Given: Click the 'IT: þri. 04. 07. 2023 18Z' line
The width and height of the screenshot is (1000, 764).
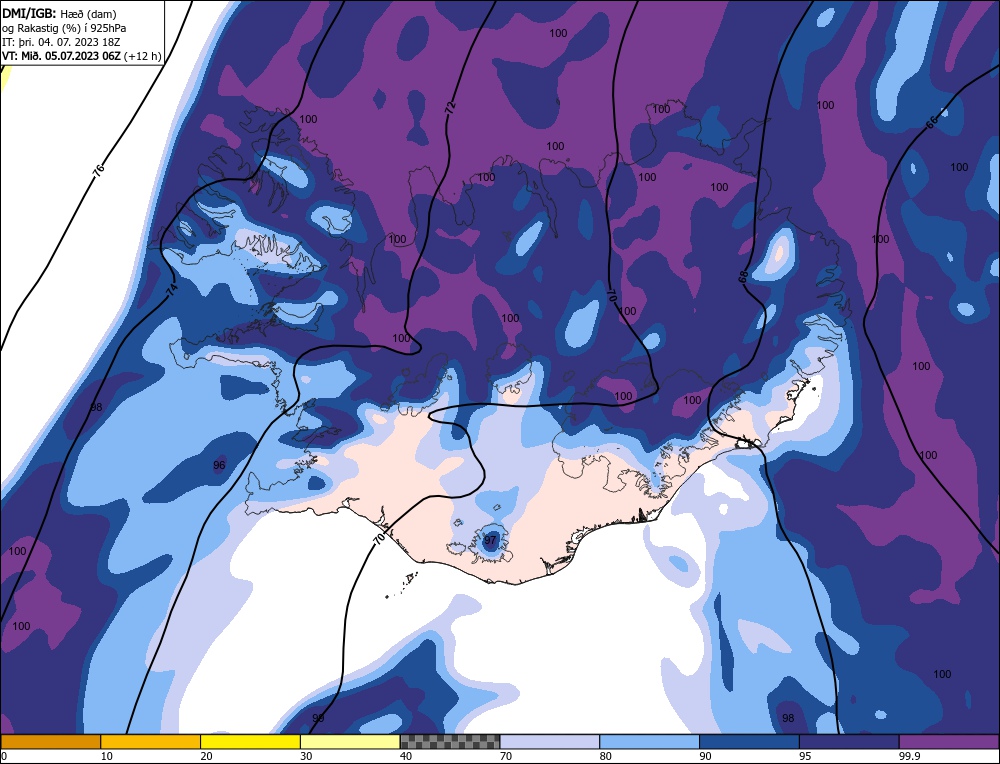Looking at the screenshot, I should point(61,42).
